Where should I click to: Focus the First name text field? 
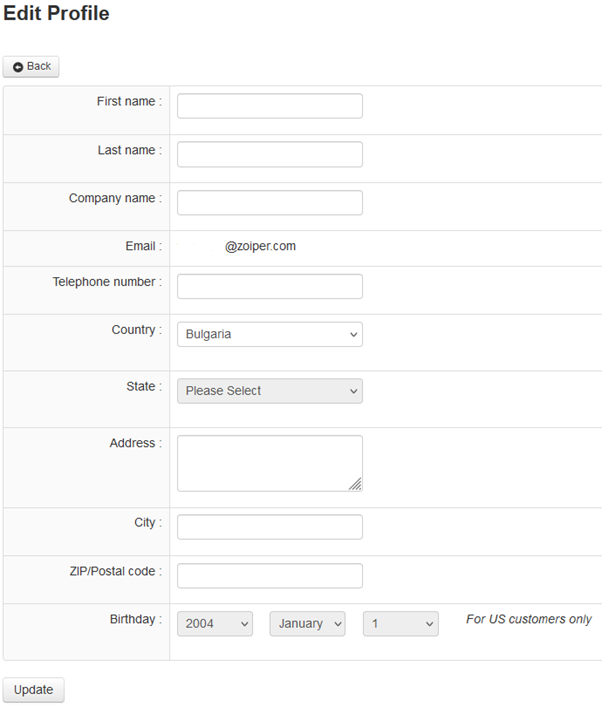(269, 106)
